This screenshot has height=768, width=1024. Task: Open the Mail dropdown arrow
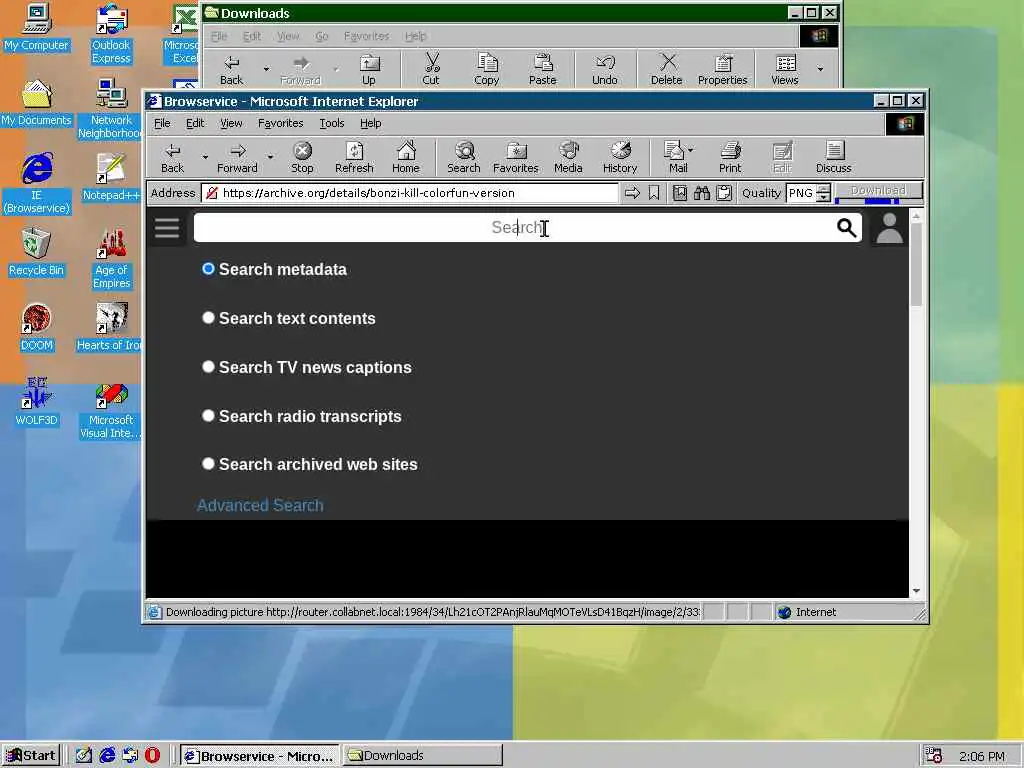691,150
